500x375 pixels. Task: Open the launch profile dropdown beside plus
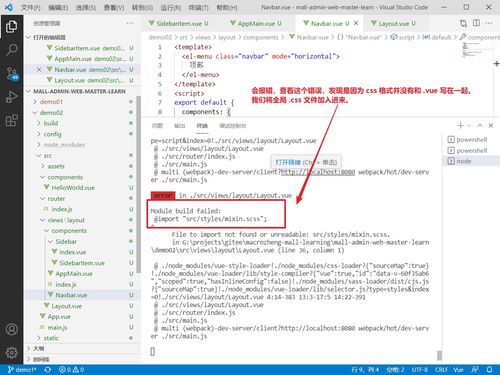(469, 126)
